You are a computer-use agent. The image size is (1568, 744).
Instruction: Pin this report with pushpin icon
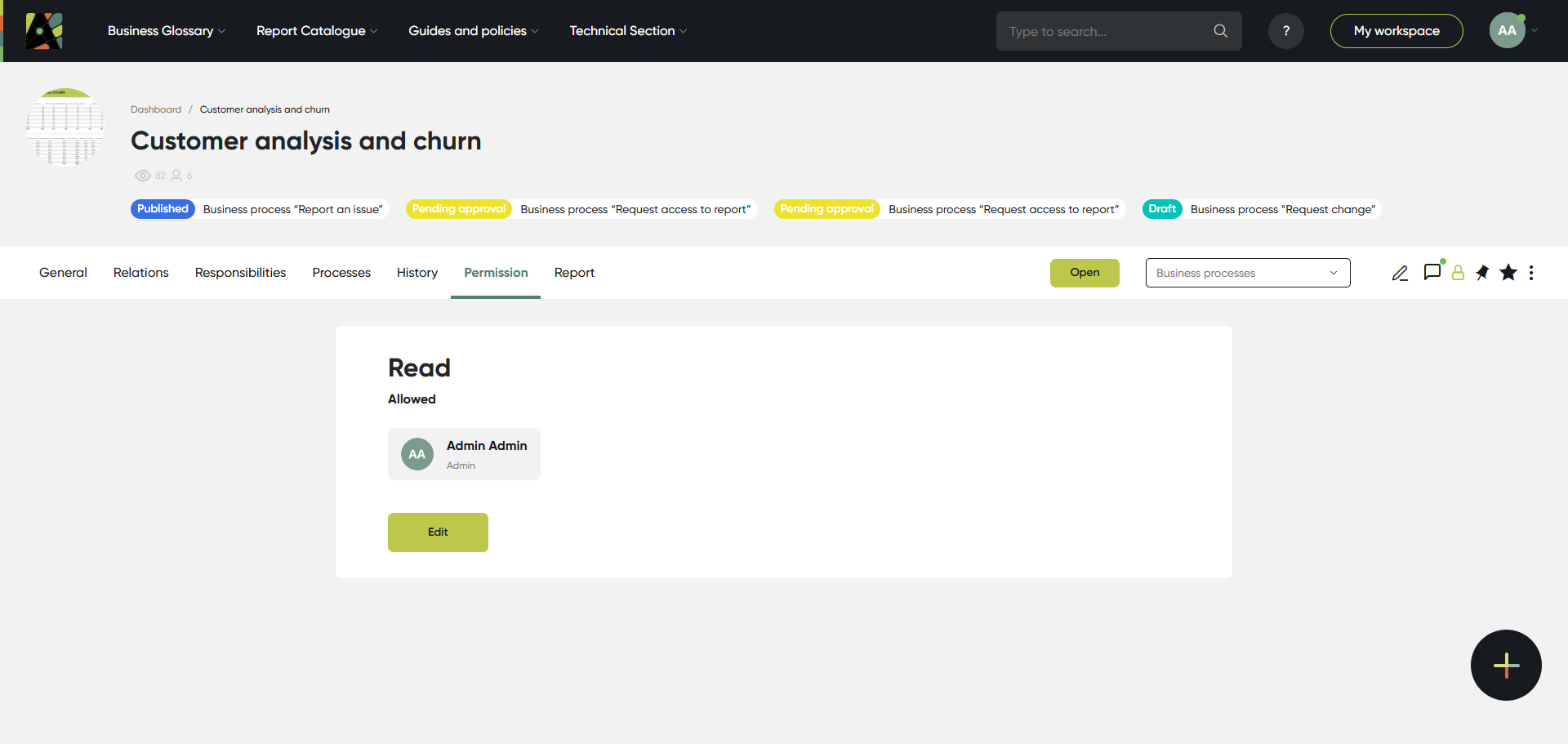(x=1482, y=273)
